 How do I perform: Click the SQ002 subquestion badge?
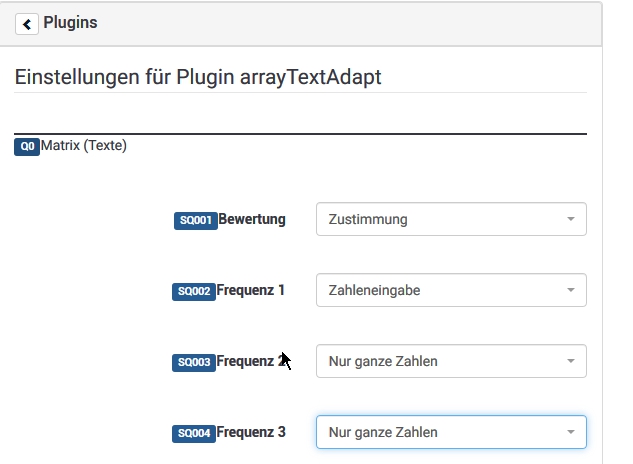click(x=195, y=291)
